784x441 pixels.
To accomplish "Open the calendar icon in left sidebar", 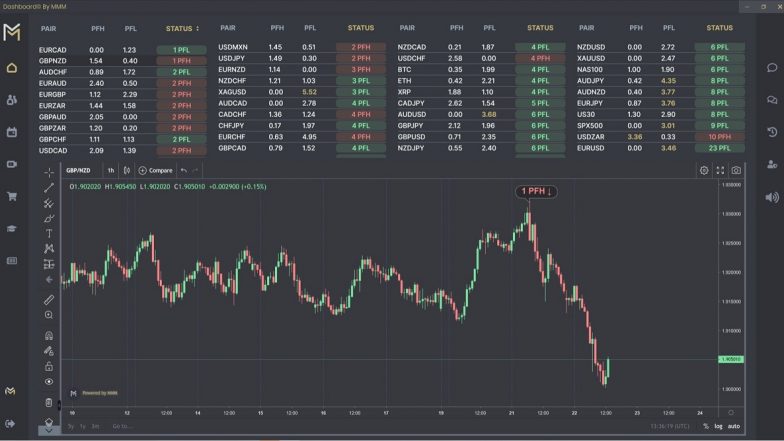I will pos(12,132).
